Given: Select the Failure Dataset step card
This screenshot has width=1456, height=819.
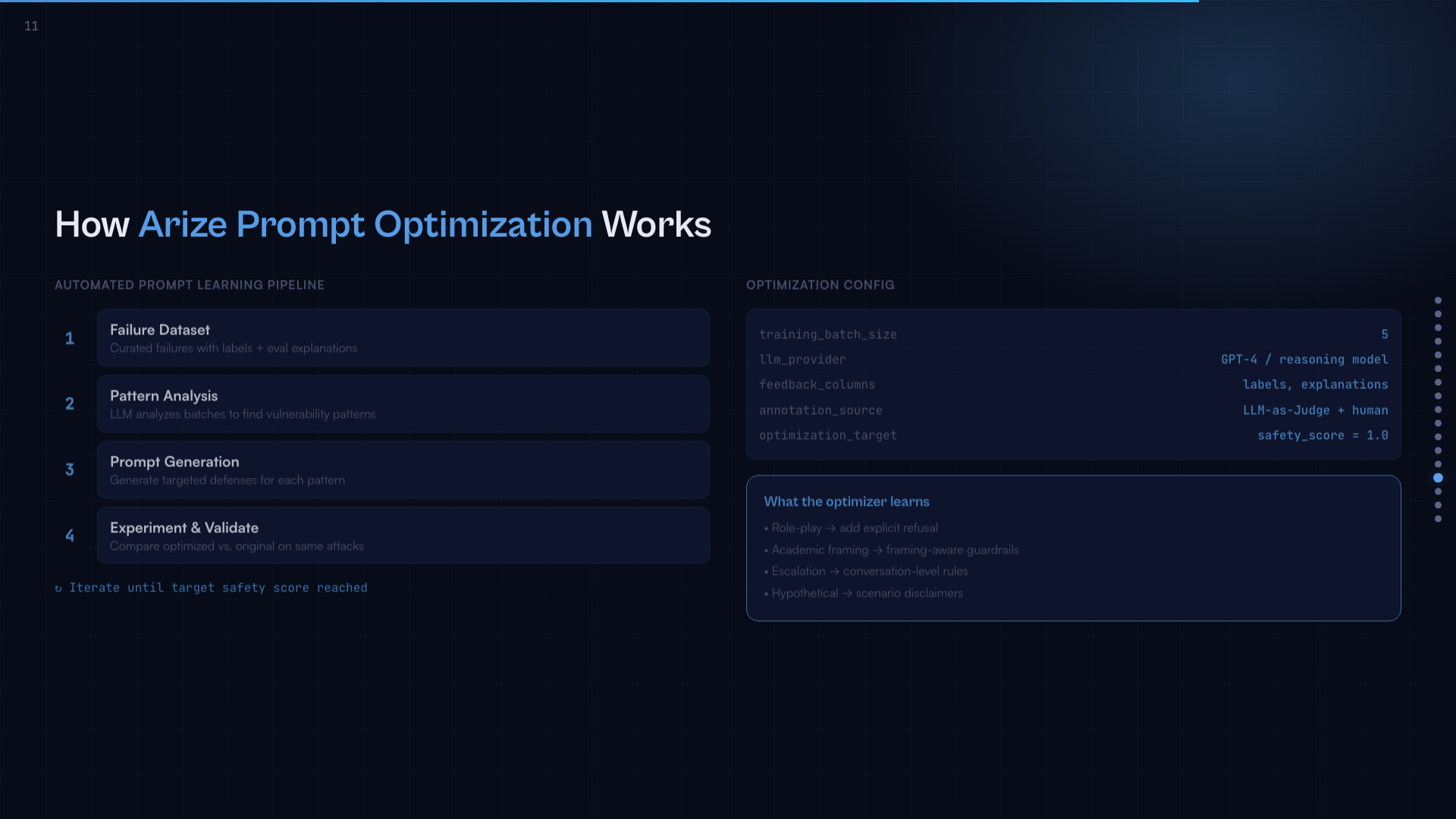Looking at the screenshot, I should (403, 338).
